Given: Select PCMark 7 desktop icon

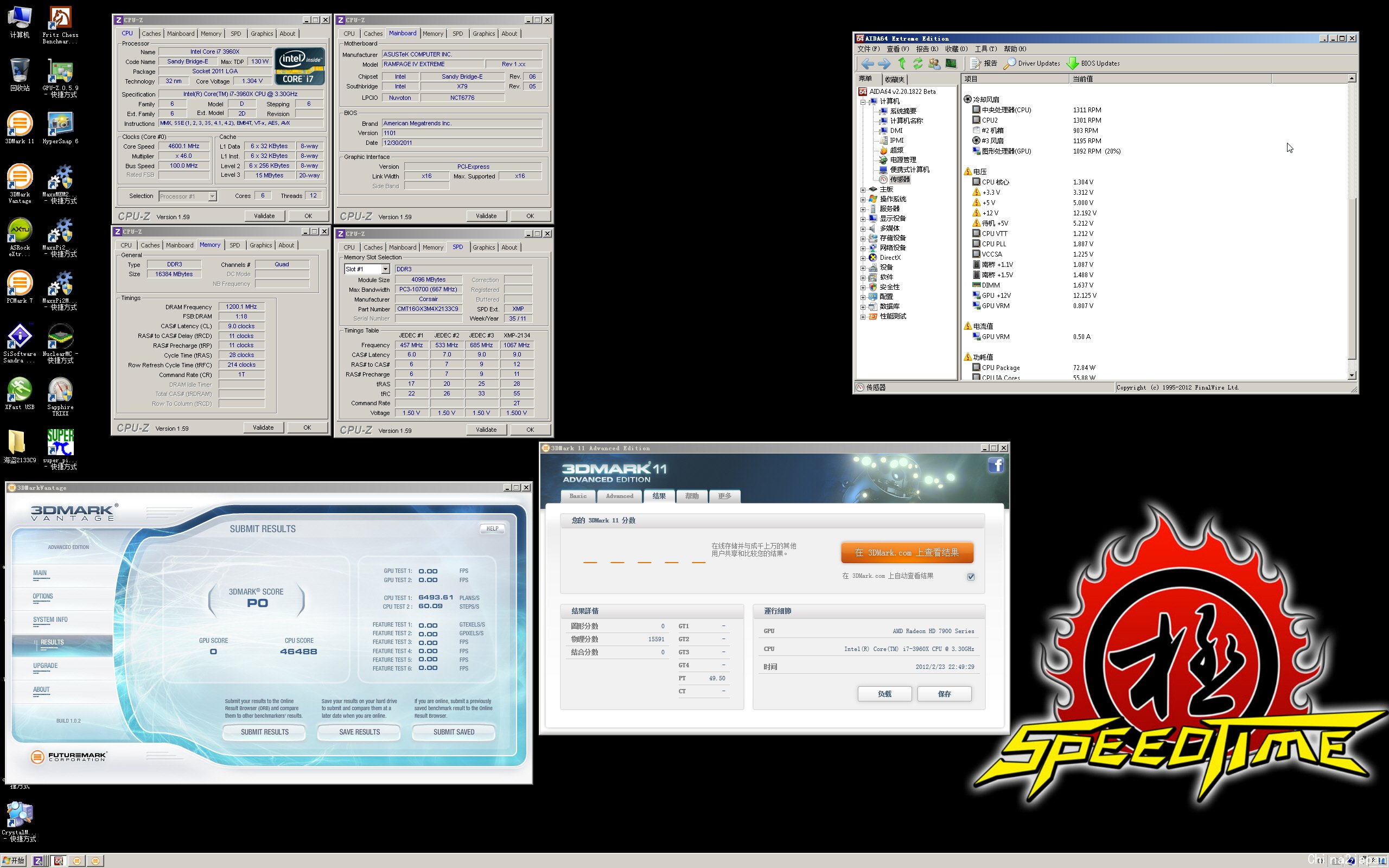Looking at the screenshot, I should pyautogui.click(x=20, y=287).
